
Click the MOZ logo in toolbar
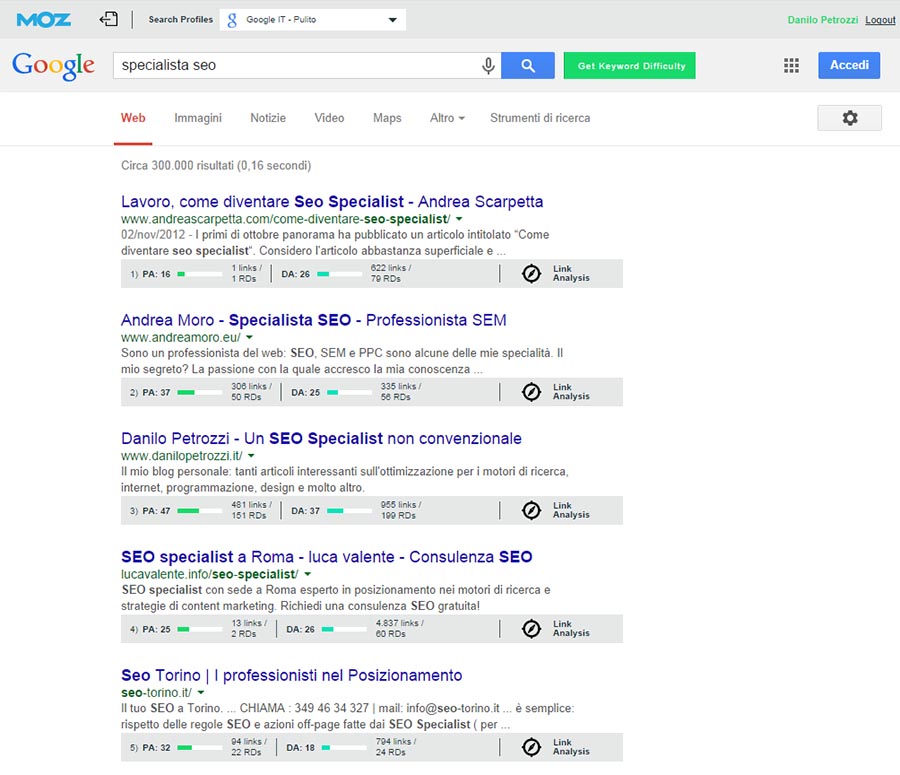point(43,19)
